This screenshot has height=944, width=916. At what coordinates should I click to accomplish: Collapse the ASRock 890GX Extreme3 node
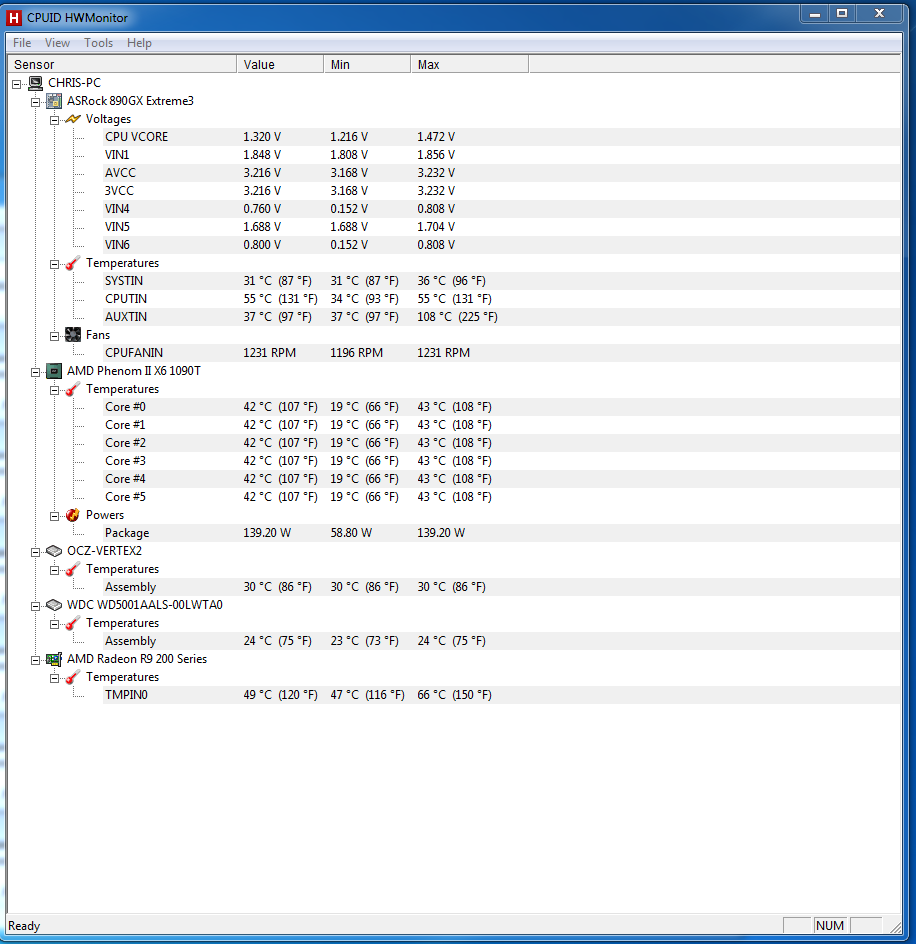(x=36, y=102)
